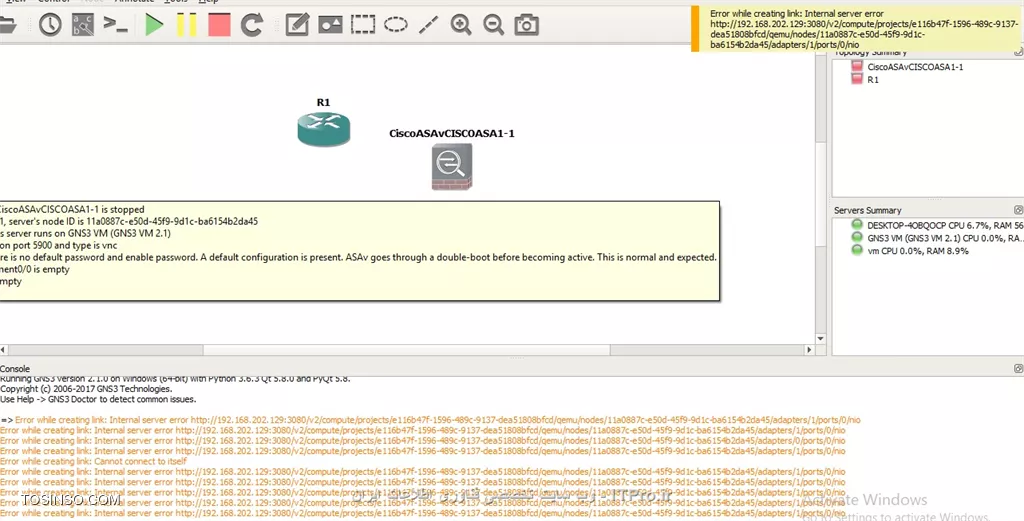
Task: Click the CiscoASAvCISCOASA1-1 canvas label
Action: (x=452, y=133)
